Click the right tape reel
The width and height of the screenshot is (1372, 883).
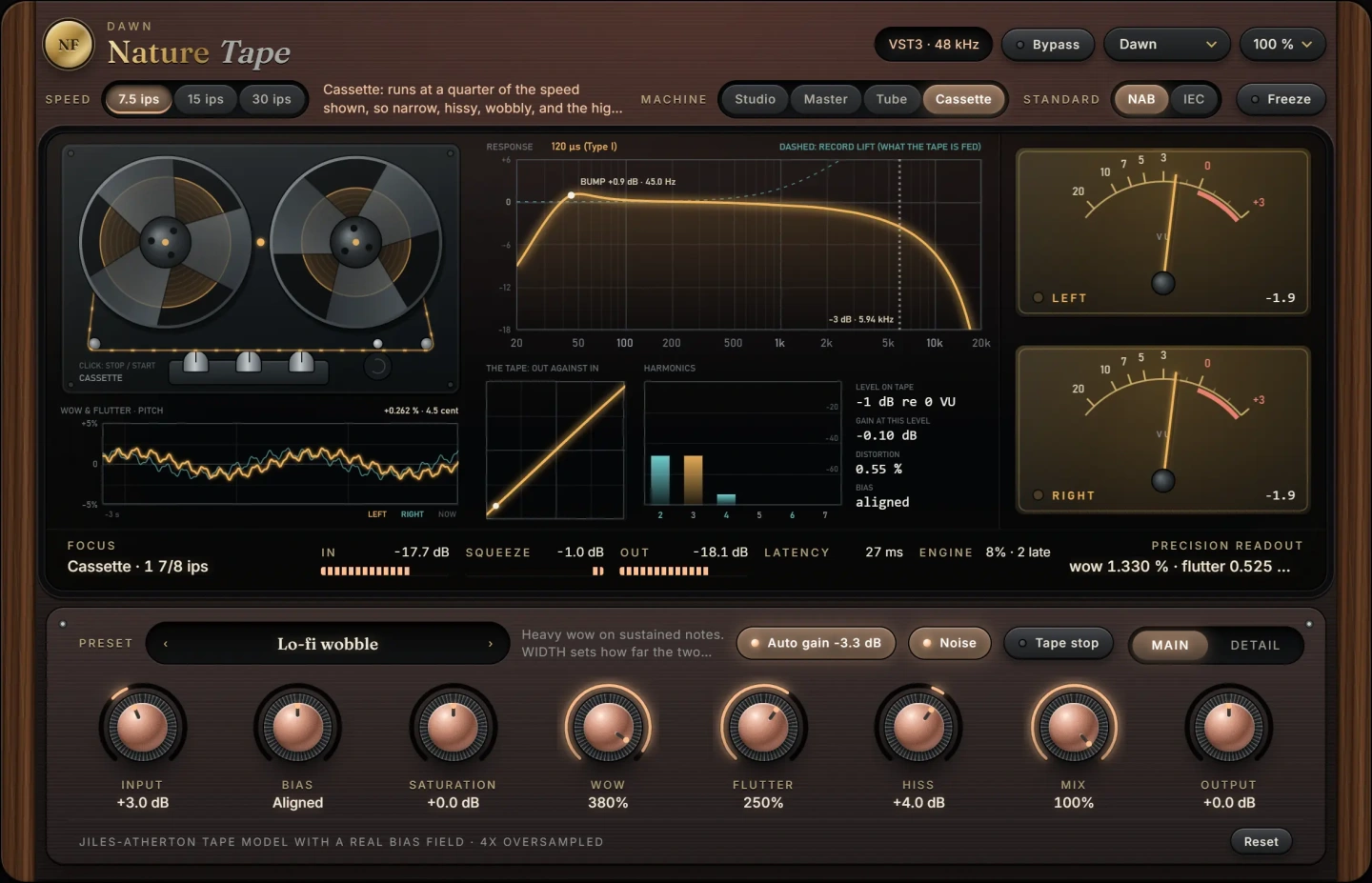355,242
